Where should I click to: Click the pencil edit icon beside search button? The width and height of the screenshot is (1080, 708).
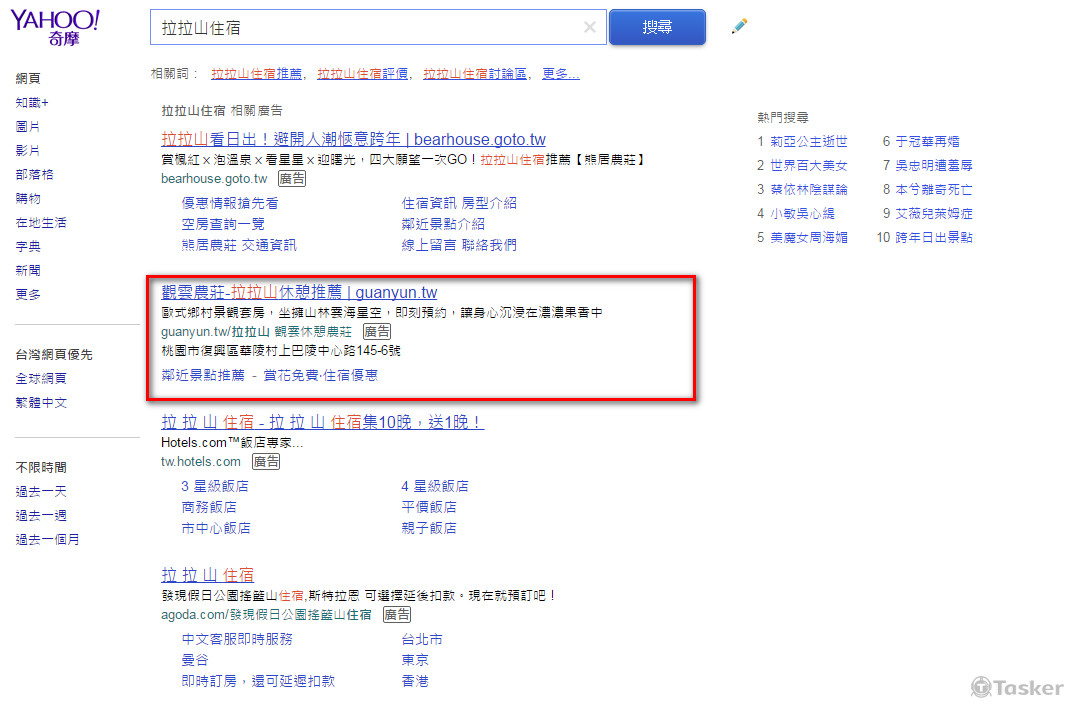pos(739,27)
